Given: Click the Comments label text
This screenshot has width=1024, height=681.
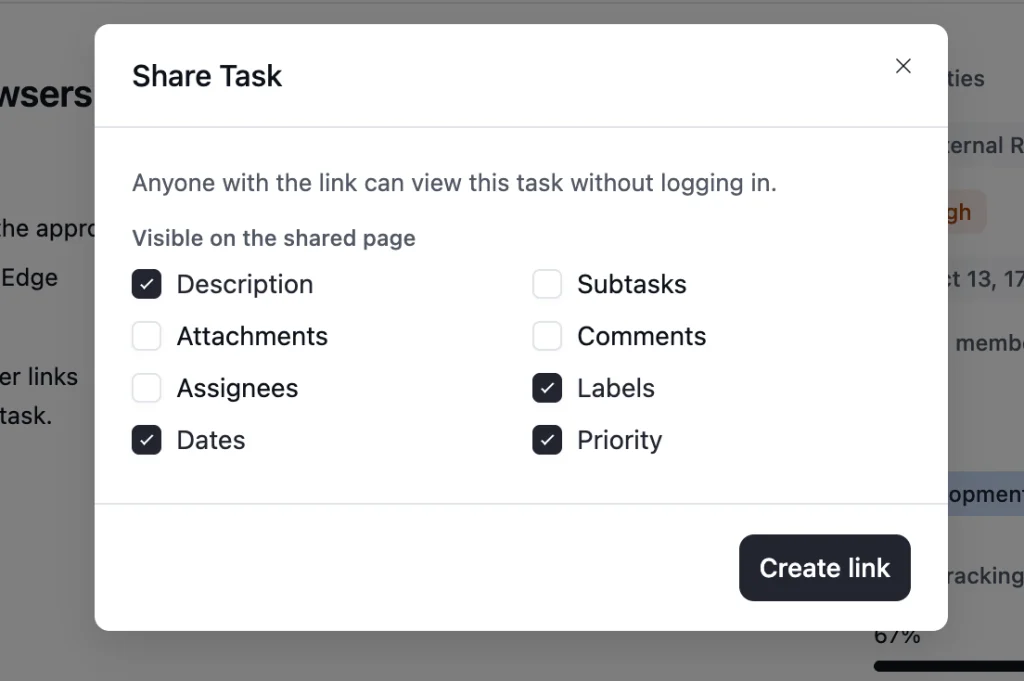Looking at the screenshot, I should [x=641, y=336].
